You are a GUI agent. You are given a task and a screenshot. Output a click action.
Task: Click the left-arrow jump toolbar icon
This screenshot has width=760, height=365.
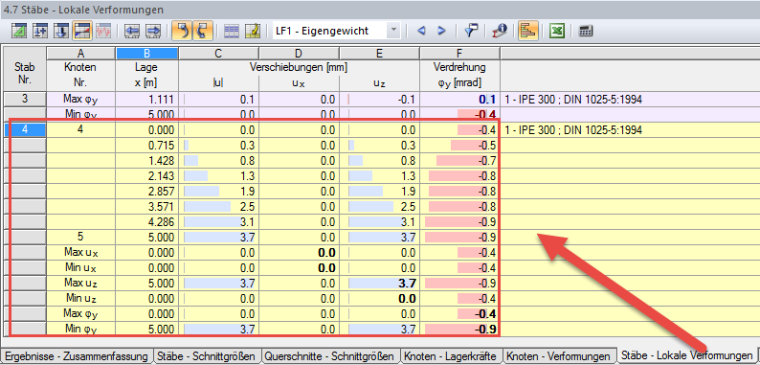coord(132,31)
